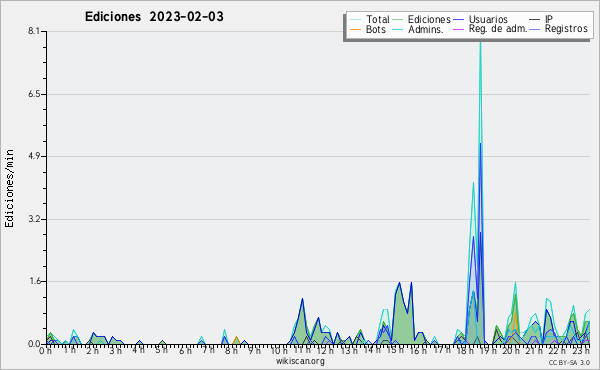Click the y-axis label '4.9'
Viewport: 600px width, 370px height.
[34, 156]
